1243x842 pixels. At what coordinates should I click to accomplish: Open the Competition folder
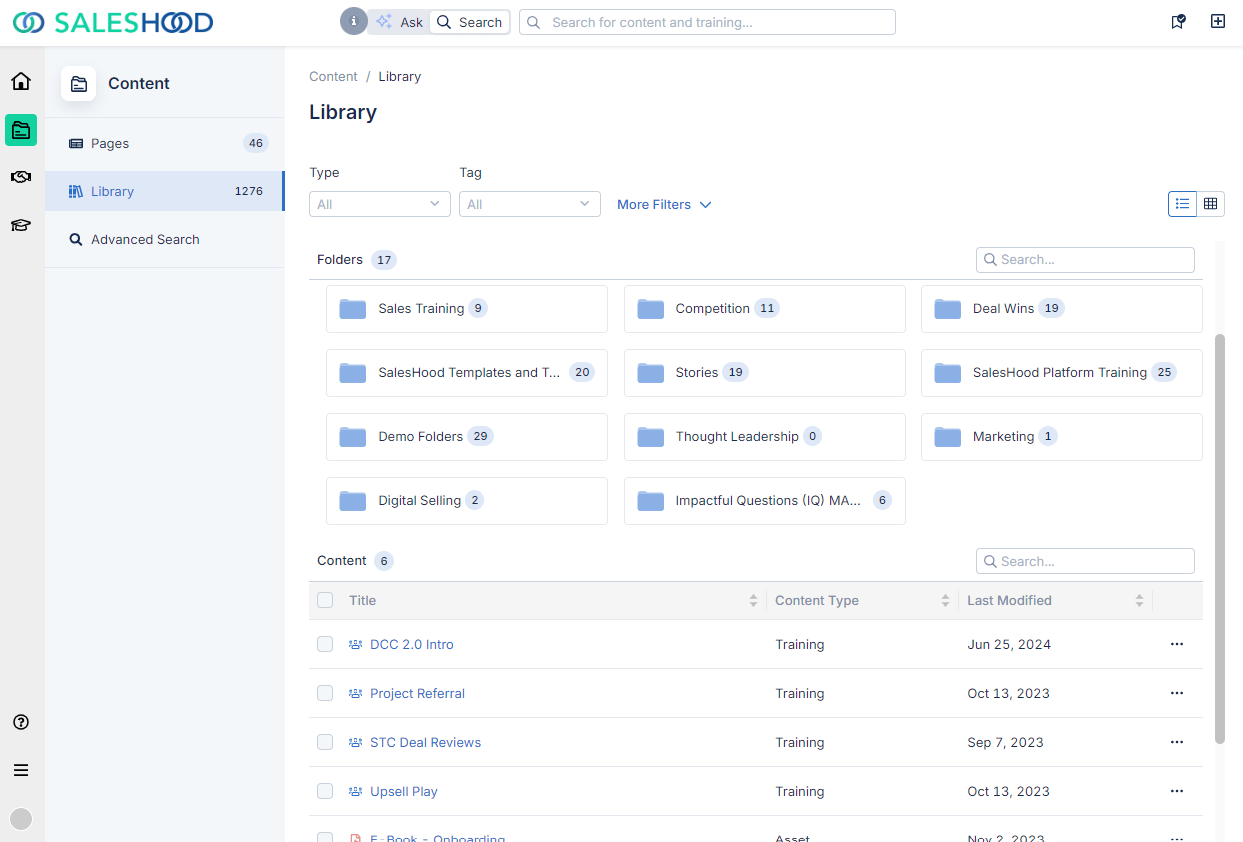point(765,309)
